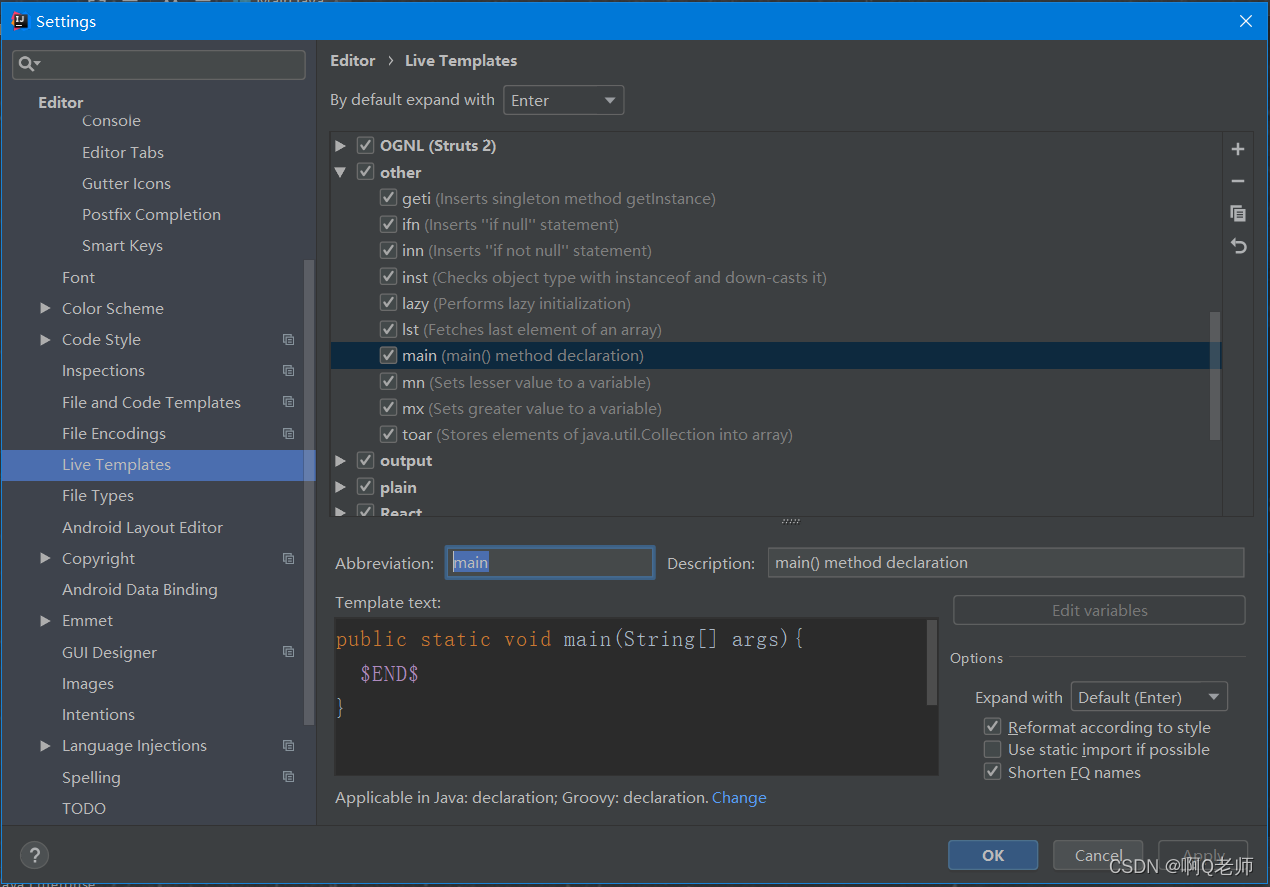Open the help question mark icon
Image resolution: width=1270 pixels, height=887 pixels.
point(34,855)
